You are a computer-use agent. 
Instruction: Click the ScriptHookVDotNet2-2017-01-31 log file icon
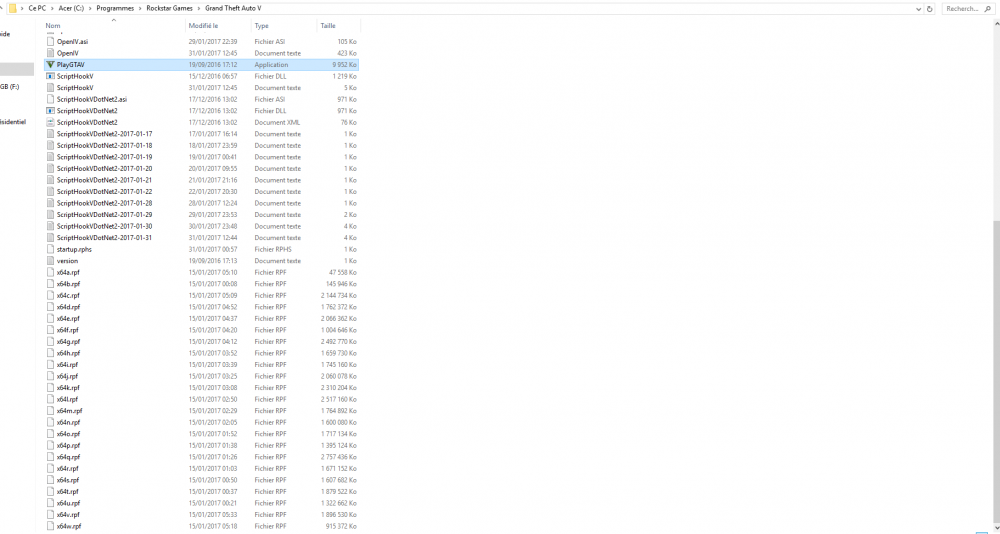pyautogui.click(x=50, y=238)
